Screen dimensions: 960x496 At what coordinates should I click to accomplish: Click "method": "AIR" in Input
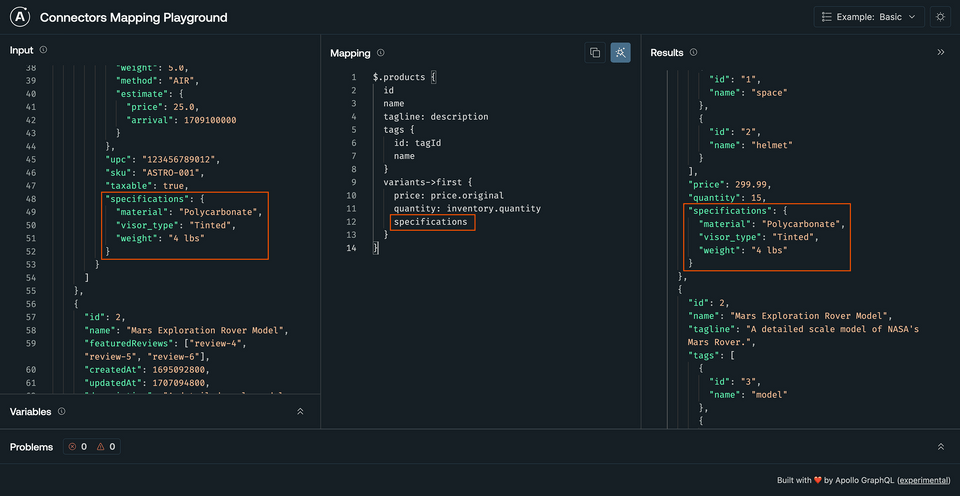(x=158, y=80)
